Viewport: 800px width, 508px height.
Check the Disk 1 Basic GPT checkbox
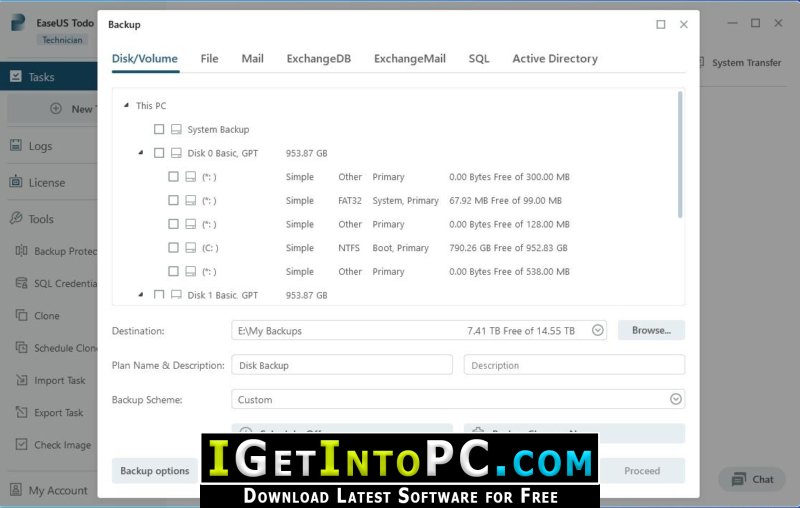coord(159,295)
